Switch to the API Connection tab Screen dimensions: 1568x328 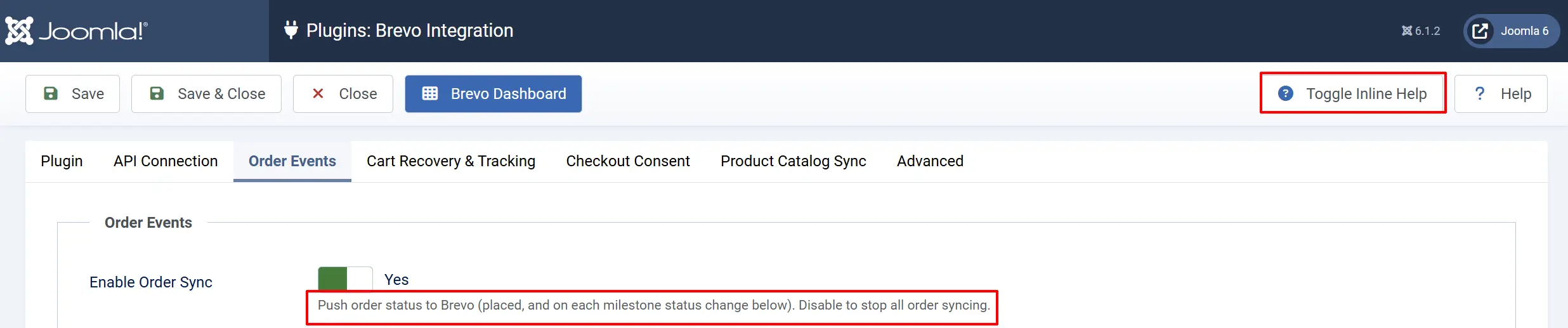166,161
